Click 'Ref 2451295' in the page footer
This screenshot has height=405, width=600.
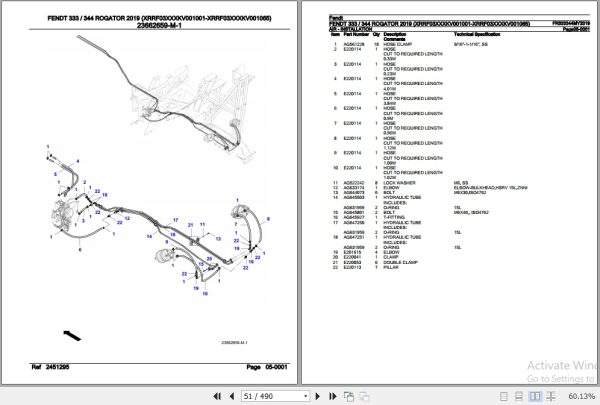(50, 367)
